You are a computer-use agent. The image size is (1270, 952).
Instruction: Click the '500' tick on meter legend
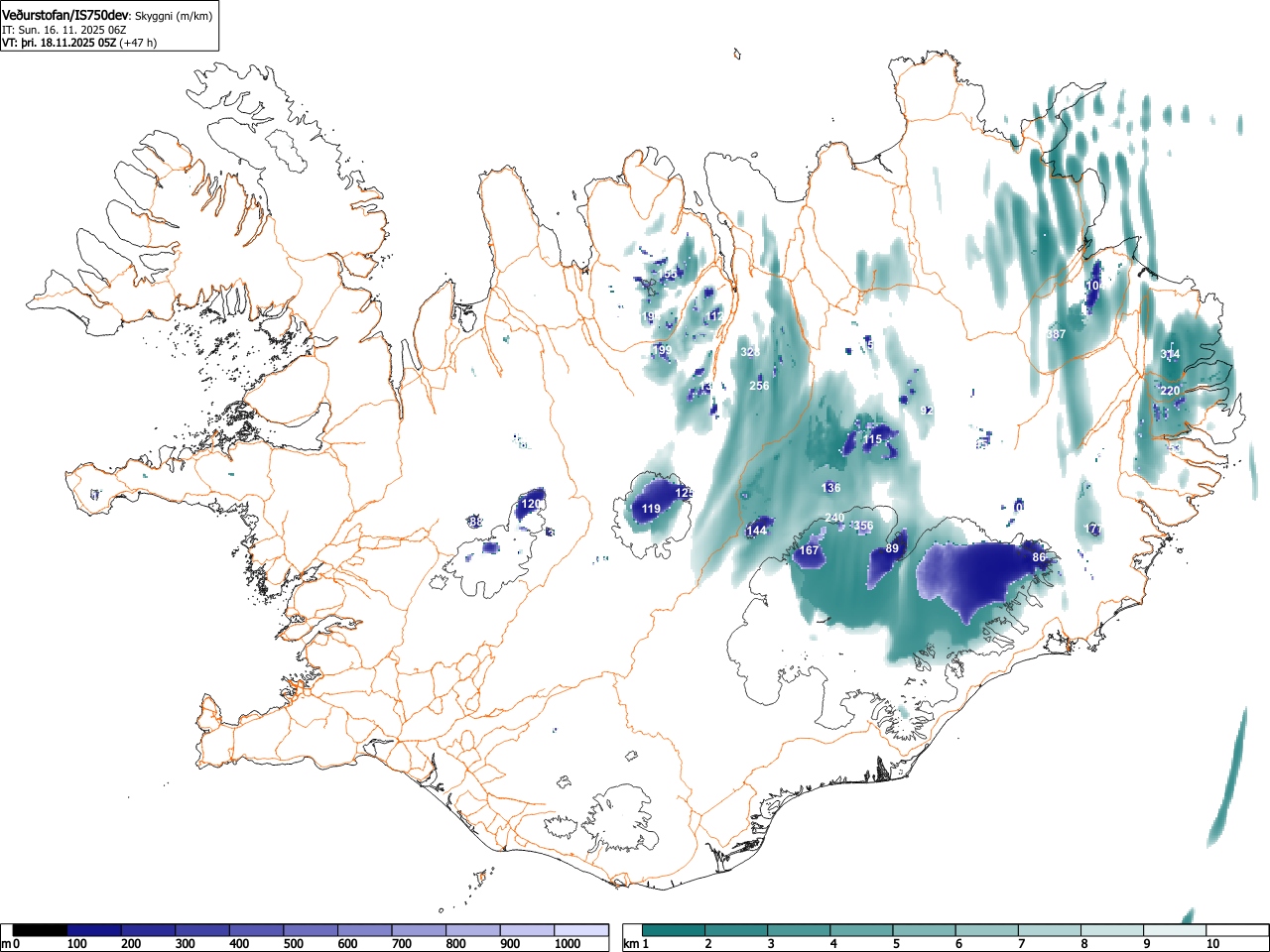click(293, 944)
